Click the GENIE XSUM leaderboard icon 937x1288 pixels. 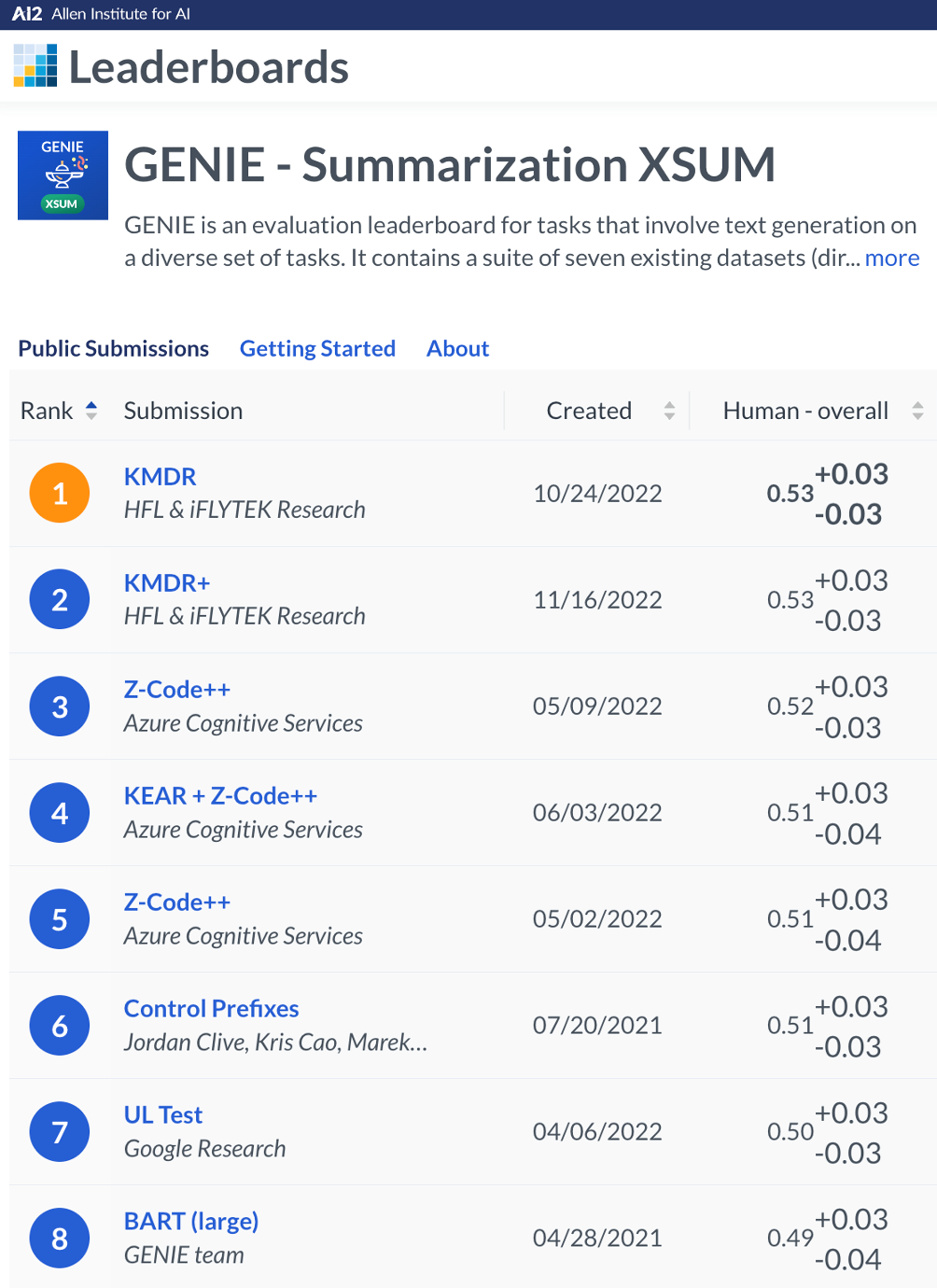click(x=63, y=175)
